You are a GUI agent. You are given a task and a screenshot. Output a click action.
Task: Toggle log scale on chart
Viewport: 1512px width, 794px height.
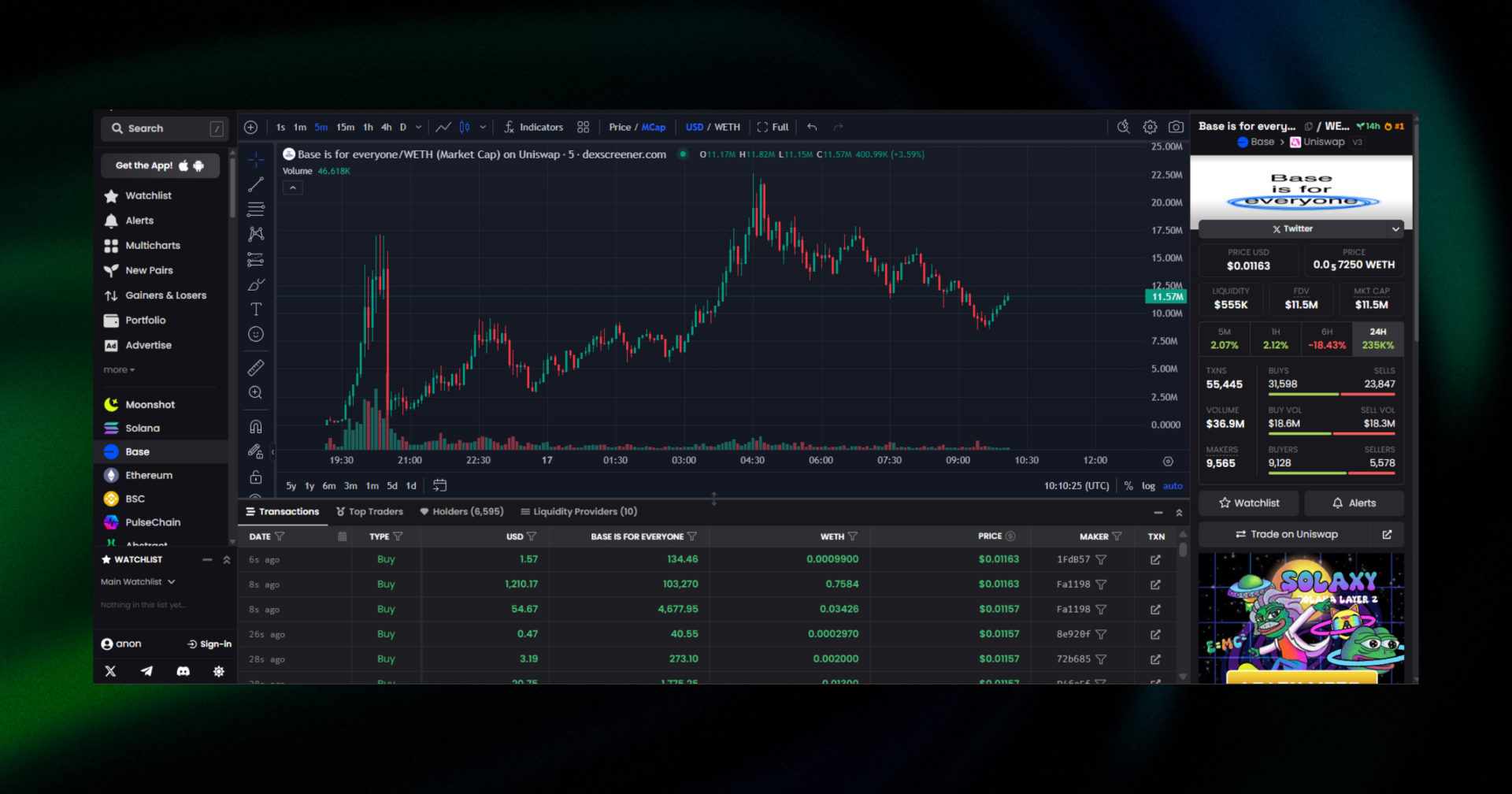[1148, 486]
